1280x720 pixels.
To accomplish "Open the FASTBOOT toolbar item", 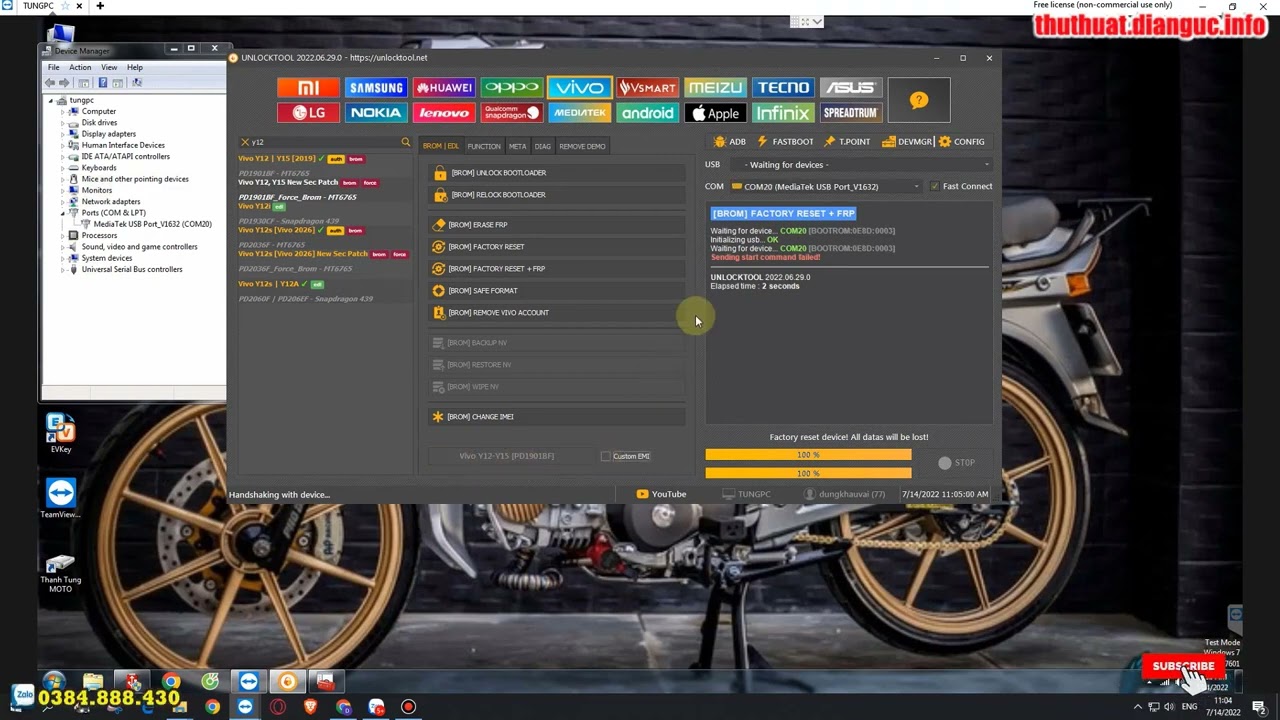I will point(785,142).
